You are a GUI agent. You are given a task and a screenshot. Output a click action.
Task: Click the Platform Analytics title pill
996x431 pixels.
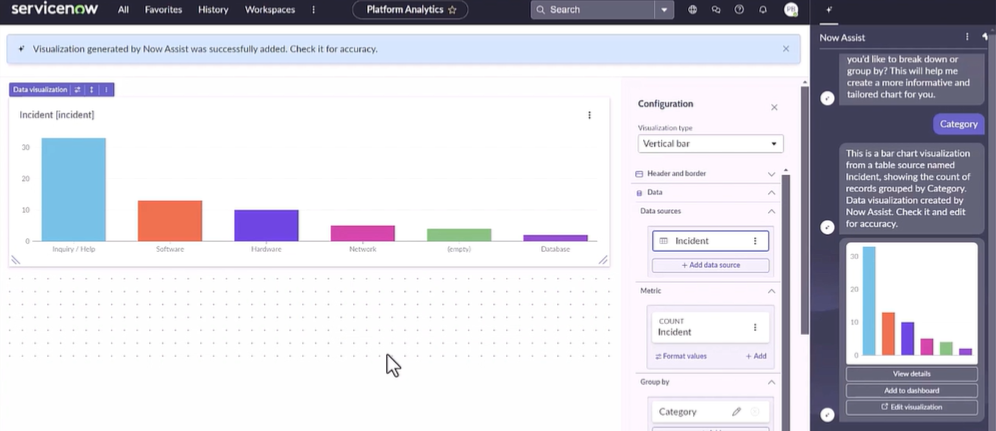point(410,10)
